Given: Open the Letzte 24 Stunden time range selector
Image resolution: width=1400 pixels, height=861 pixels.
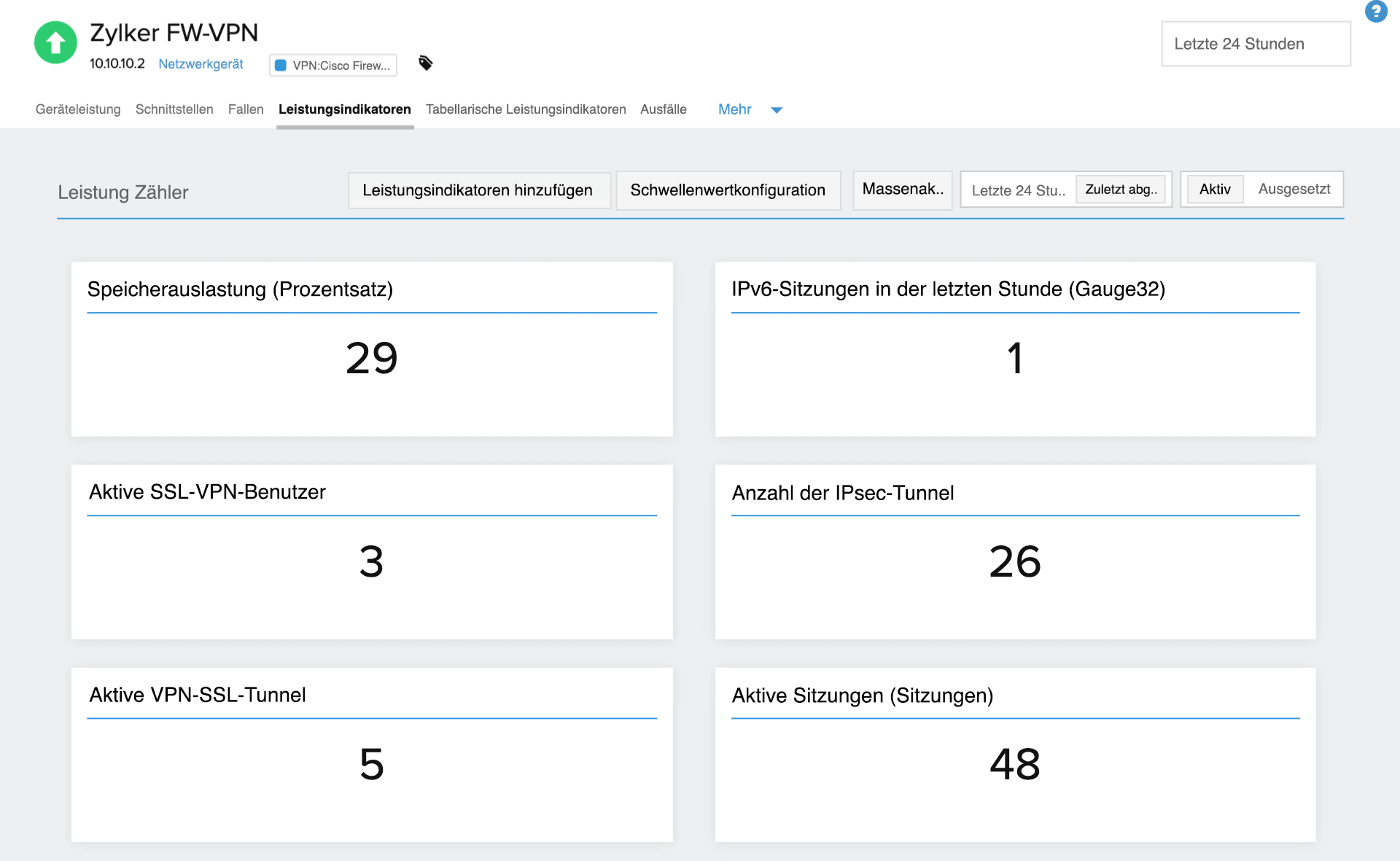Looking at the screenshot, I should coord(1256,44).
